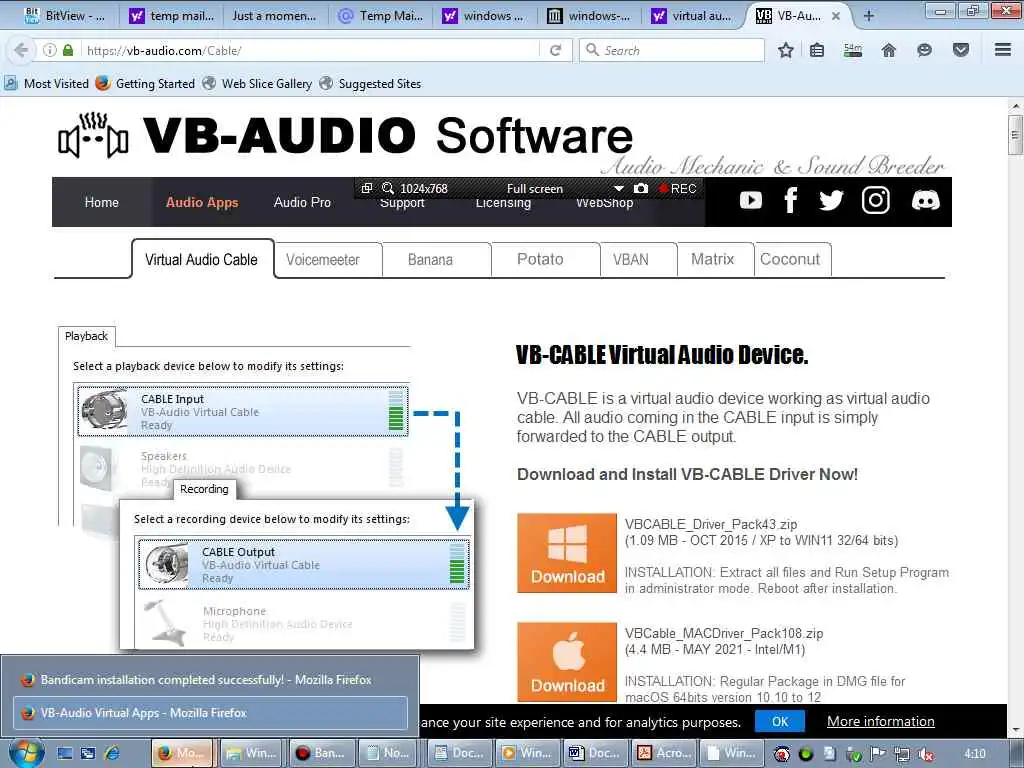Click the muted volume tray icon
The width and height of the screenshot is (1024, 768).
pos(925,754)
